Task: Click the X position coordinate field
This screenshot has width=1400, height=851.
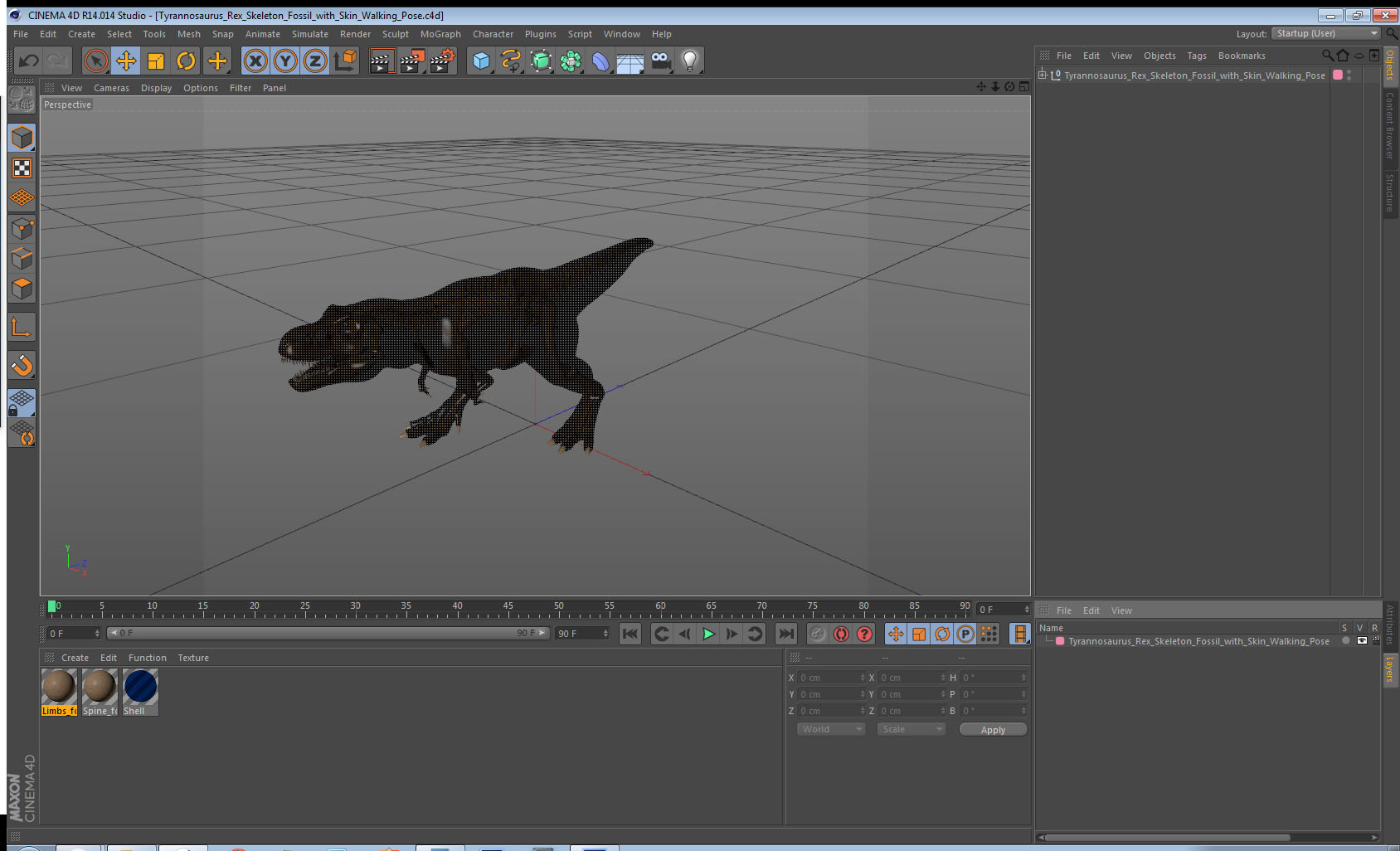Action: click(831, 678)
